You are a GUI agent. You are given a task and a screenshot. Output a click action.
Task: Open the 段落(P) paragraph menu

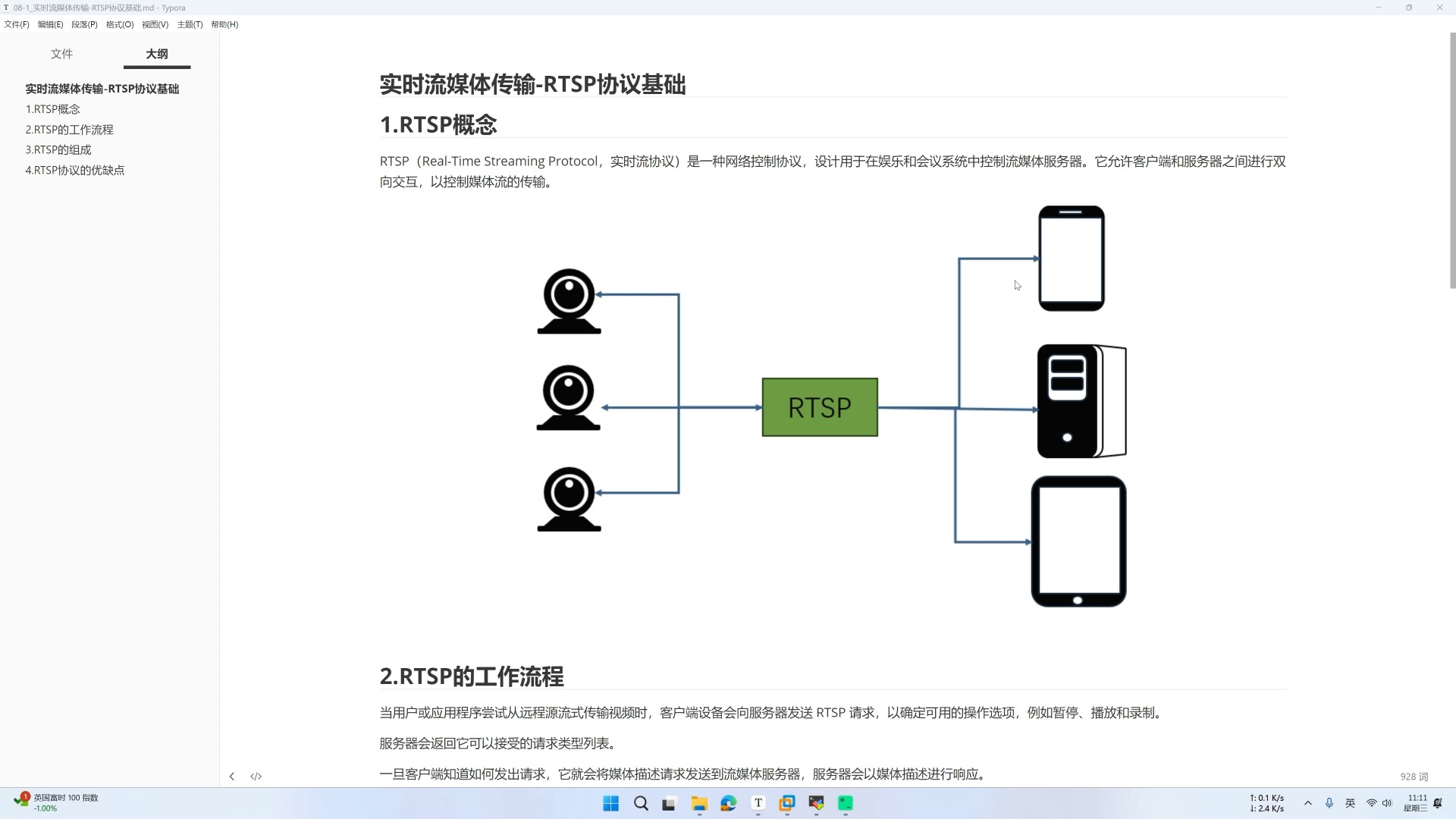(x=84, y=24)
